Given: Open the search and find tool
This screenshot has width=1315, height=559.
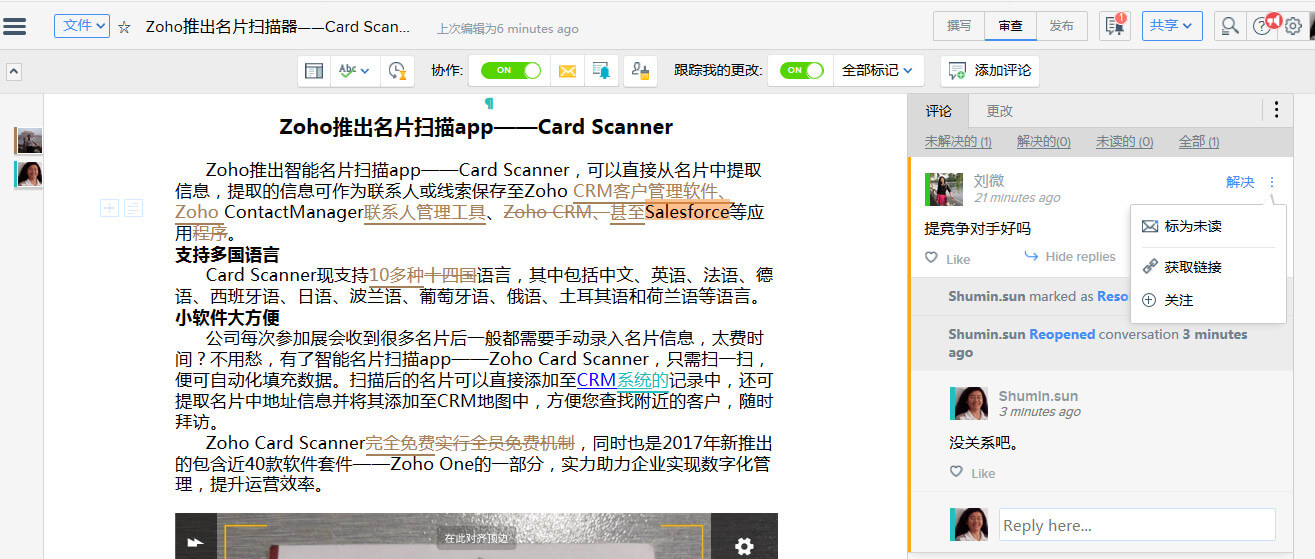Looking at the screenshot, I should [x=1230, y=26].
